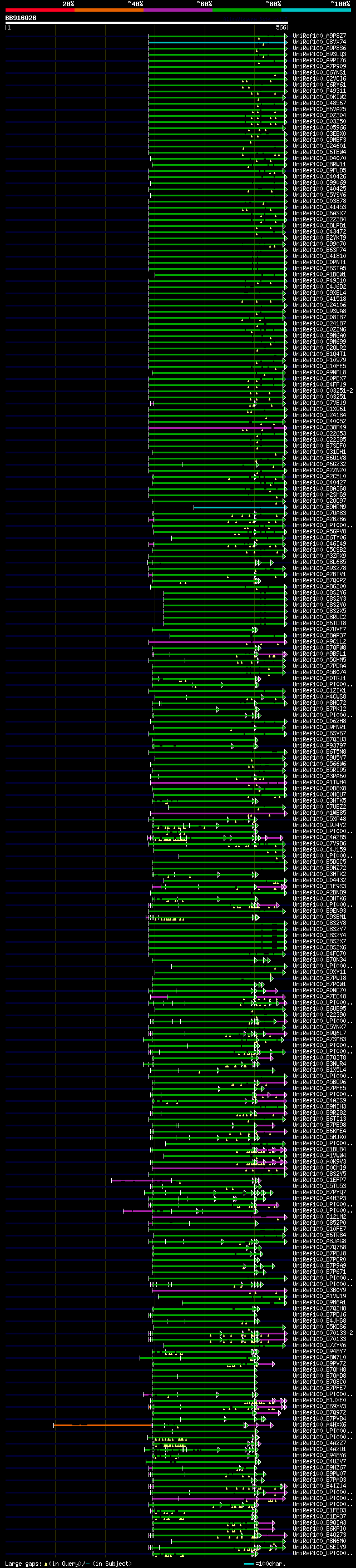356x1568 pixels.
Task: Click the UniRef100_A6G232 entry
Action: pyautogui.click(x=319, y=464)
